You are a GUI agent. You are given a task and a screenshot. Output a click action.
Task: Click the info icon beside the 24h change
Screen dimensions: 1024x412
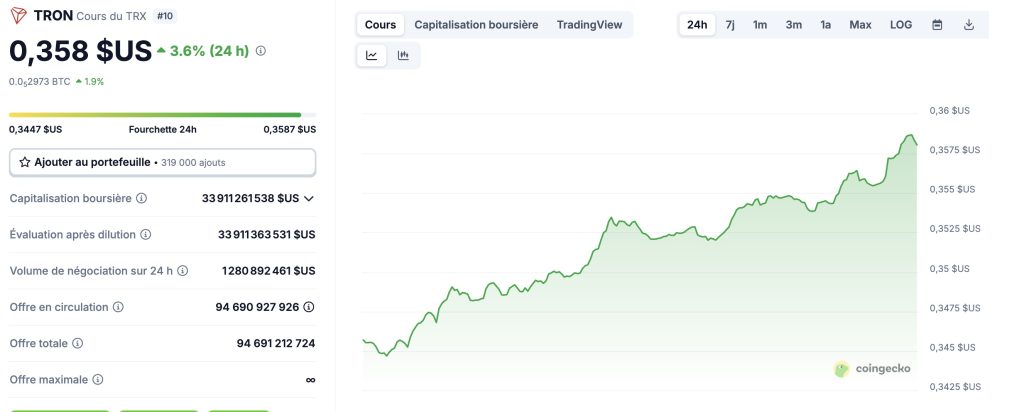point(261,51)
